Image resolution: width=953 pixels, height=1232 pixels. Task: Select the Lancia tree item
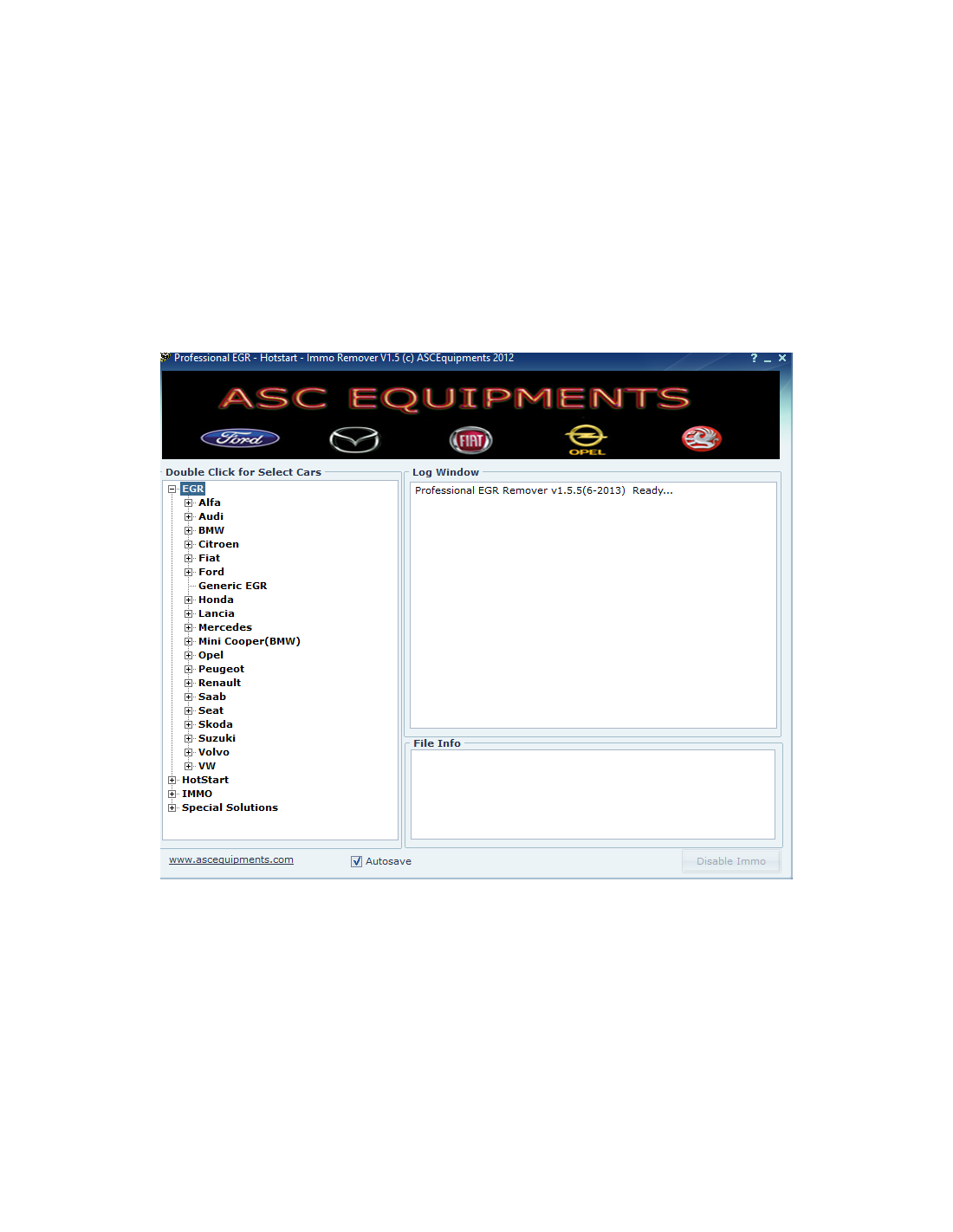(216, 613)
